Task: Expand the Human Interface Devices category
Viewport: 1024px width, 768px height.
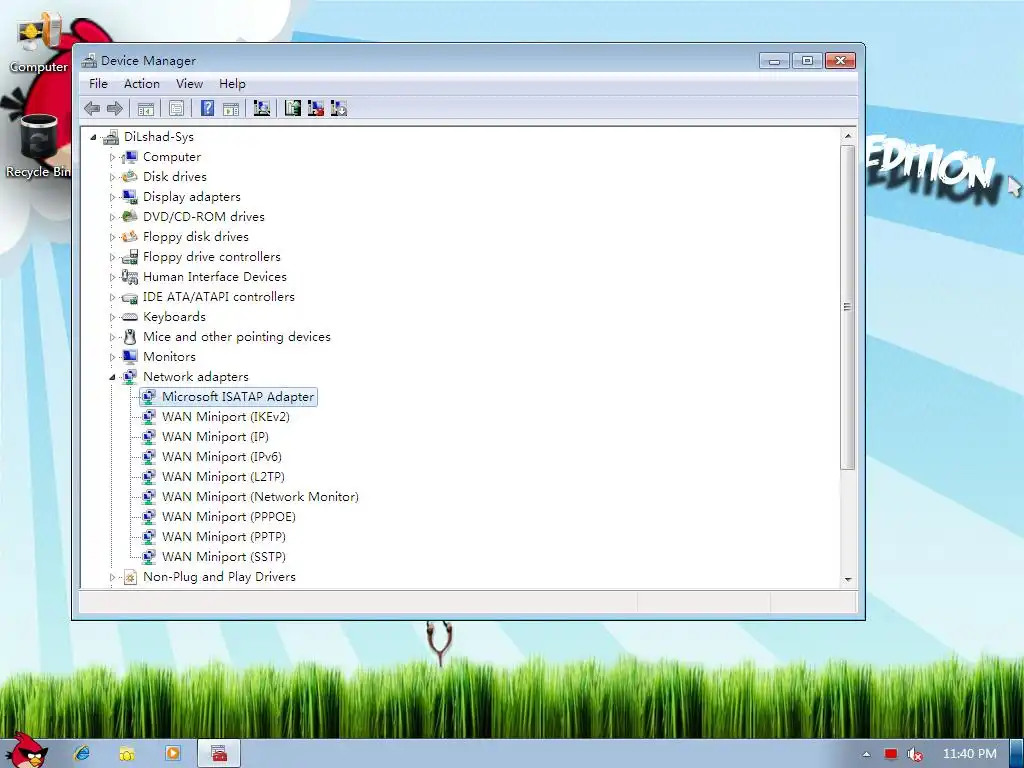Action: (112, 278)
